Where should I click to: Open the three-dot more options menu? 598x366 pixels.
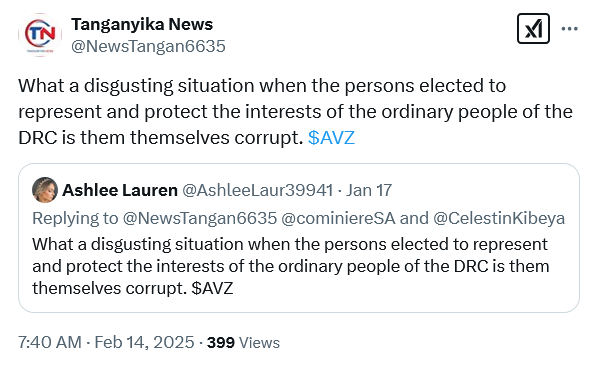pyautogui.click(x=569, y=29)
